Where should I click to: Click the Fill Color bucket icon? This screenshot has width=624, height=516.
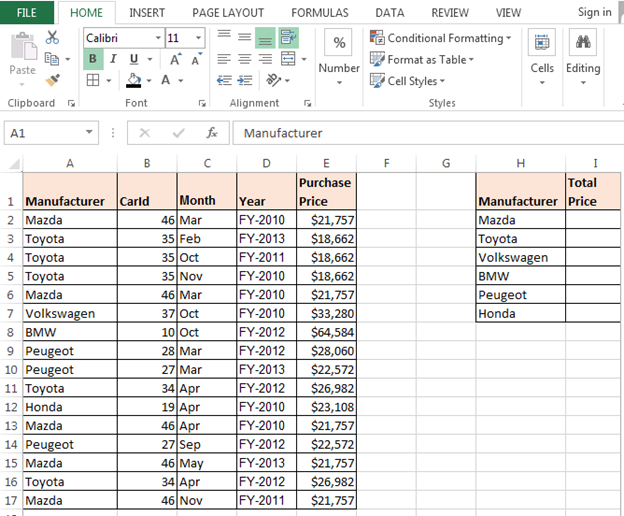point(134,80)
